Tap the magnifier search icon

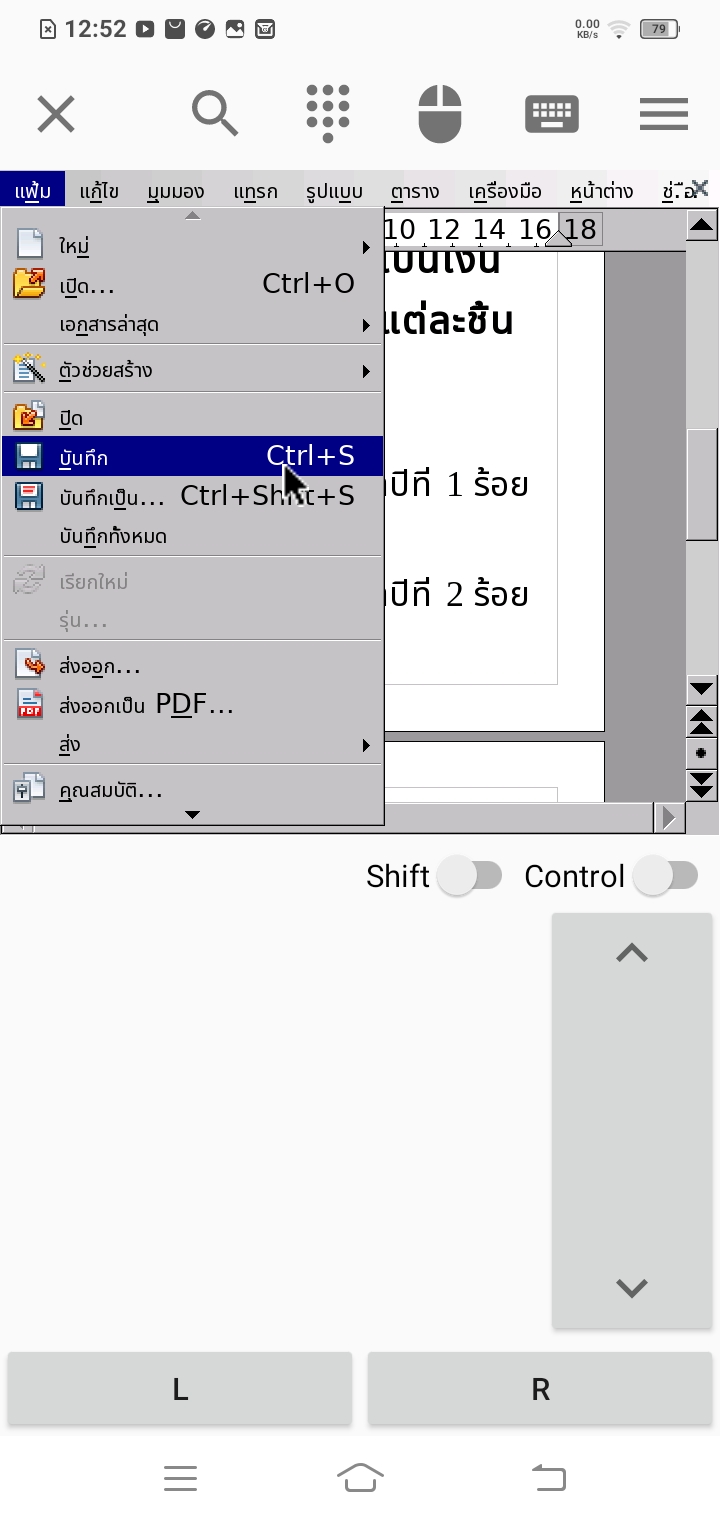pos(214,113)
